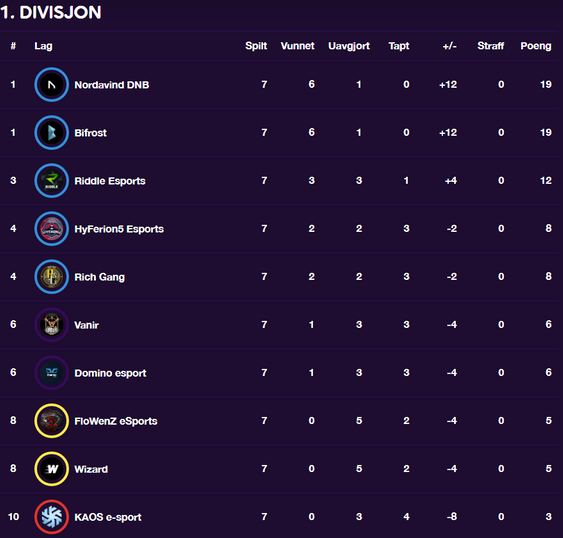Click the Wizard W logo

[51, 469]
